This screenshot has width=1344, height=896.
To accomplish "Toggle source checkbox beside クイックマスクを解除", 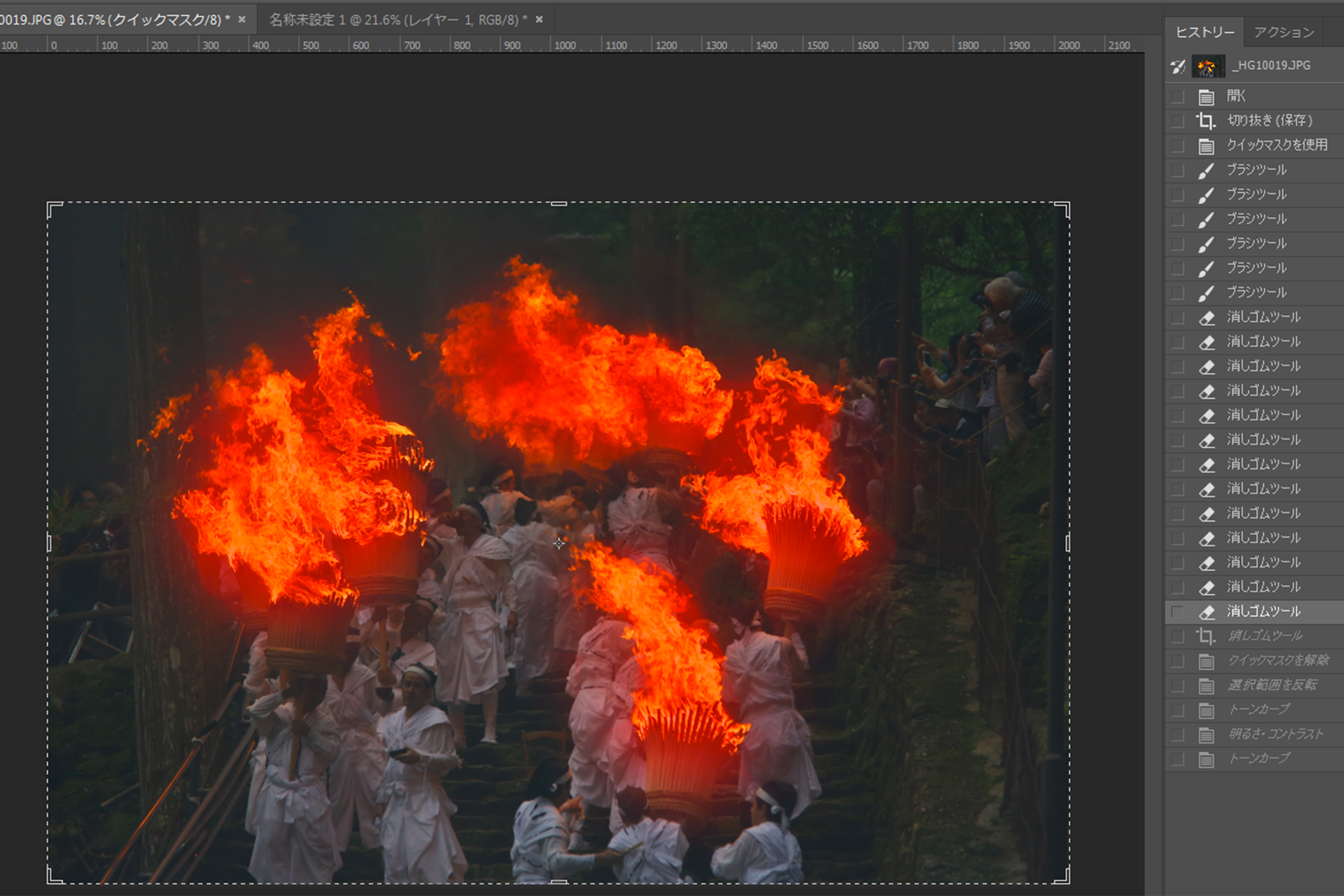I will 1177,661.
